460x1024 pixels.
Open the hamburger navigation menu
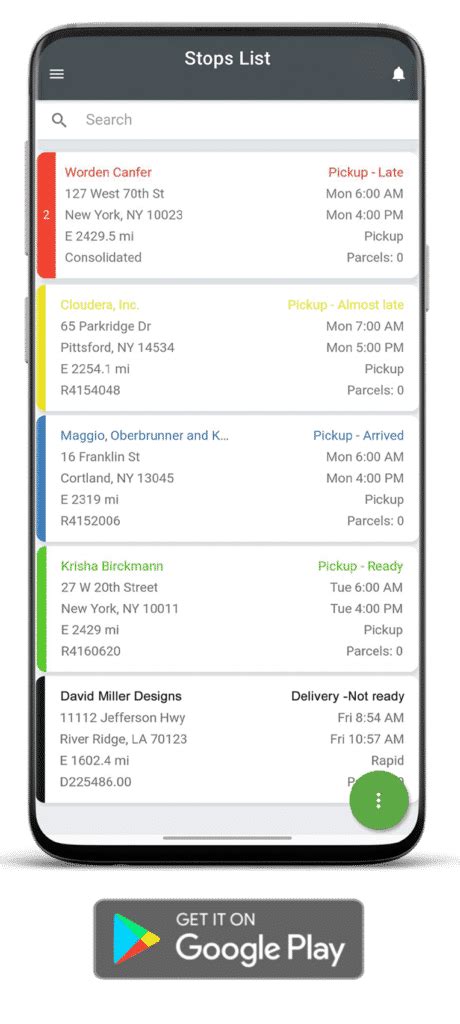pyautogui.click(x=57, y=74)
